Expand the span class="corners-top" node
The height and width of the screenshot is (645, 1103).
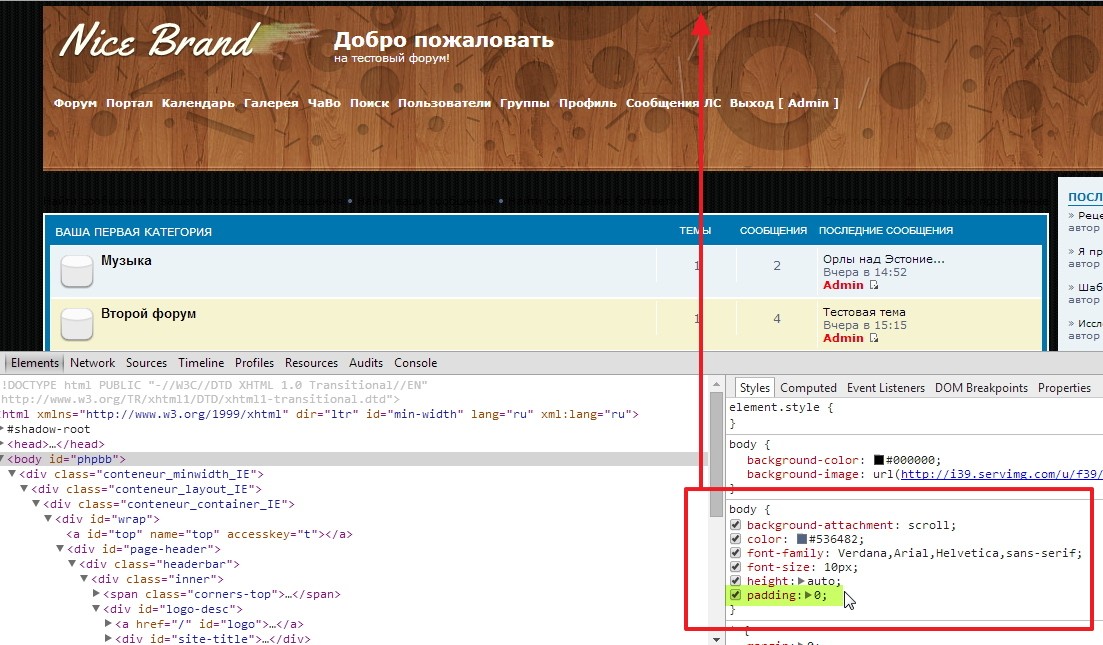point(96,594)
